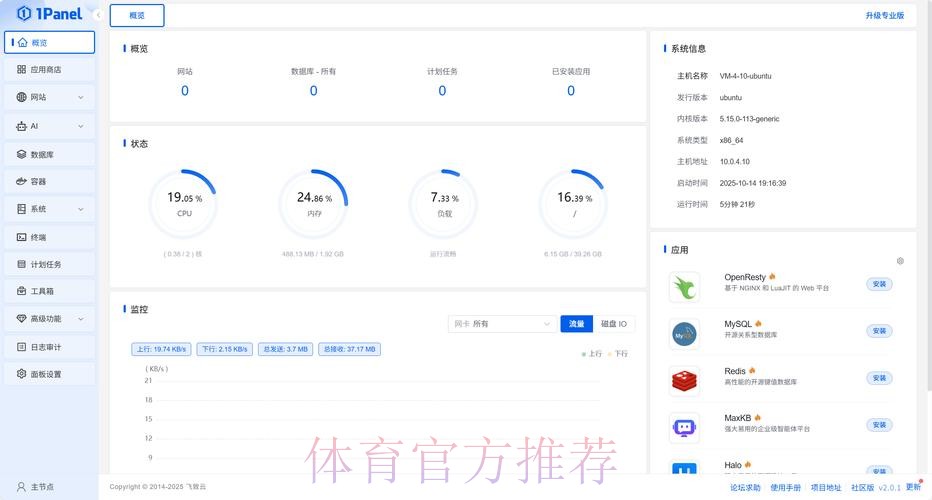Collapse the sidebar with the arrow button
The width and height of the screenshot is (932, 500).
click(98, 15)
